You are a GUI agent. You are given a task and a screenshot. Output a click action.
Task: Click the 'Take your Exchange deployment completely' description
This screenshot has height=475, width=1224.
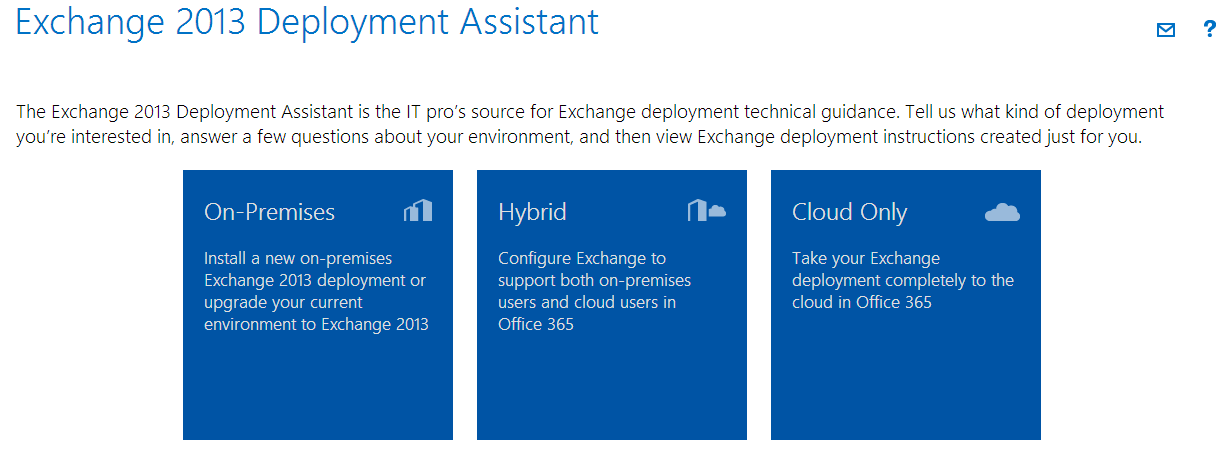[x=903, y=280]
